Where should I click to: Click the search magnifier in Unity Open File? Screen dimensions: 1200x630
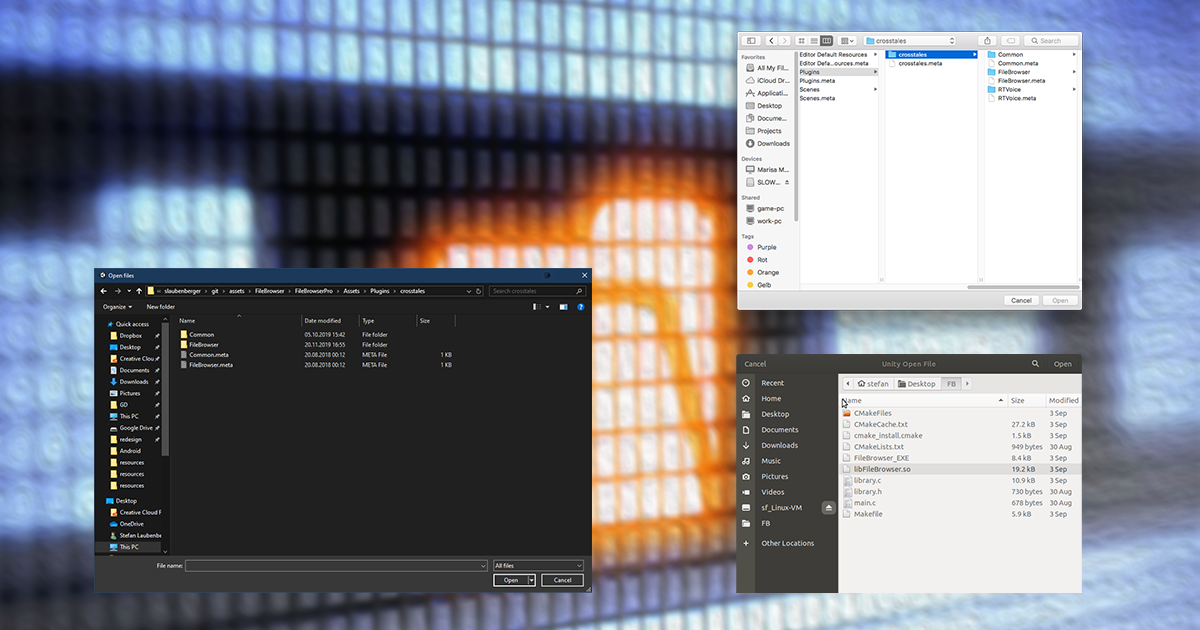(1035, 364)
